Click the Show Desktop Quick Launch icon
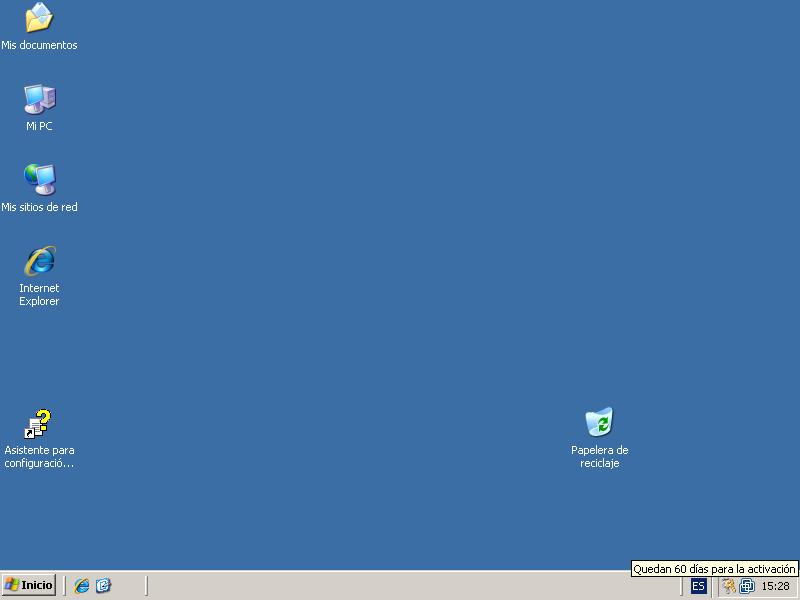The width and height of the screenshot is (800, 600). pos(103,585)
